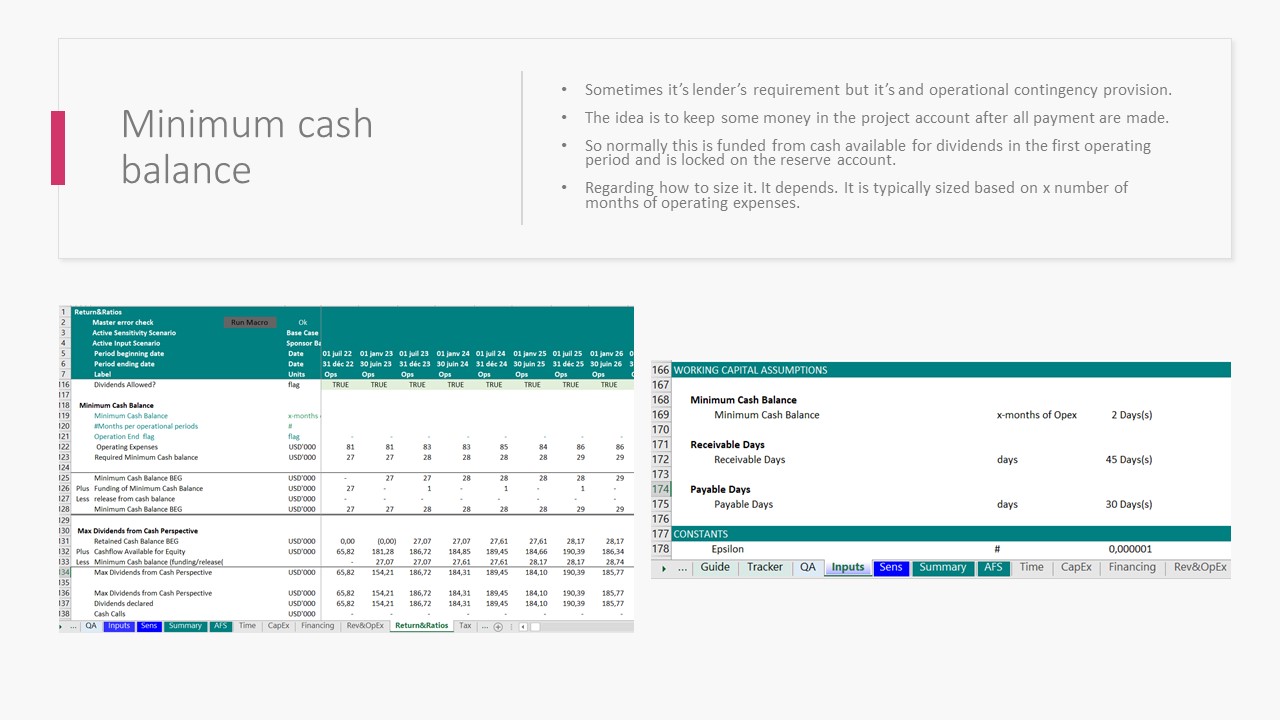Select the Tax sheet tab
The width and height of the screenshot is (1280, 720).
pyautogui.click(x=465, y=626)
